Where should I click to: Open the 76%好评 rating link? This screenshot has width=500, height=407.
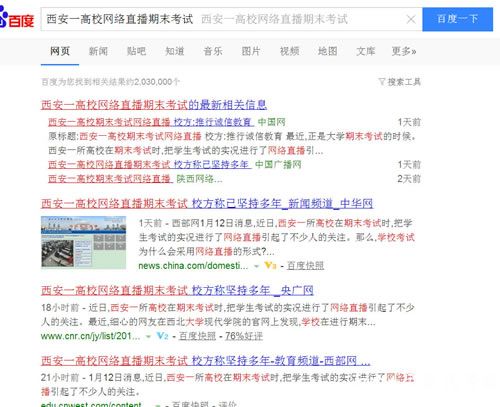coord(244,336)
